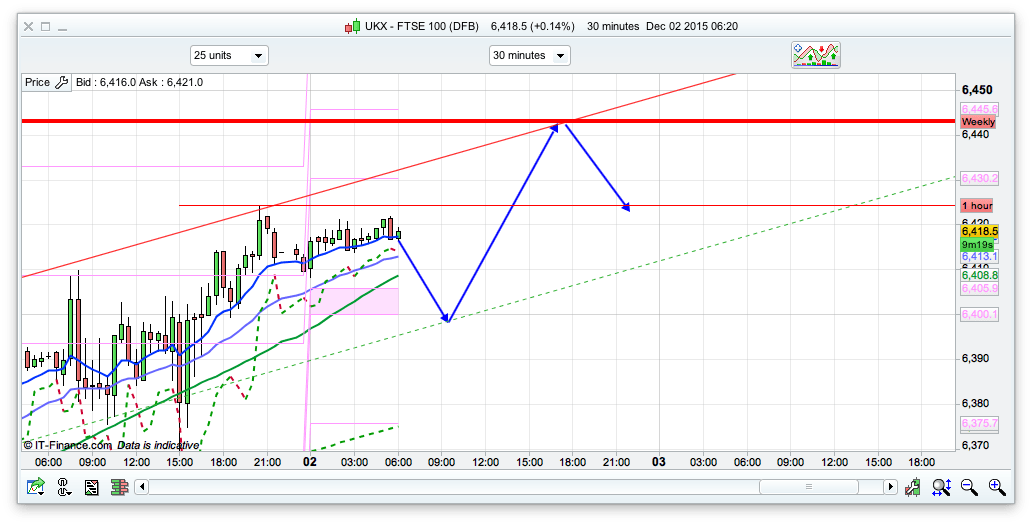
Task: Click the horizontal scrollbar thumb
Action: click(x=807, y=487)
